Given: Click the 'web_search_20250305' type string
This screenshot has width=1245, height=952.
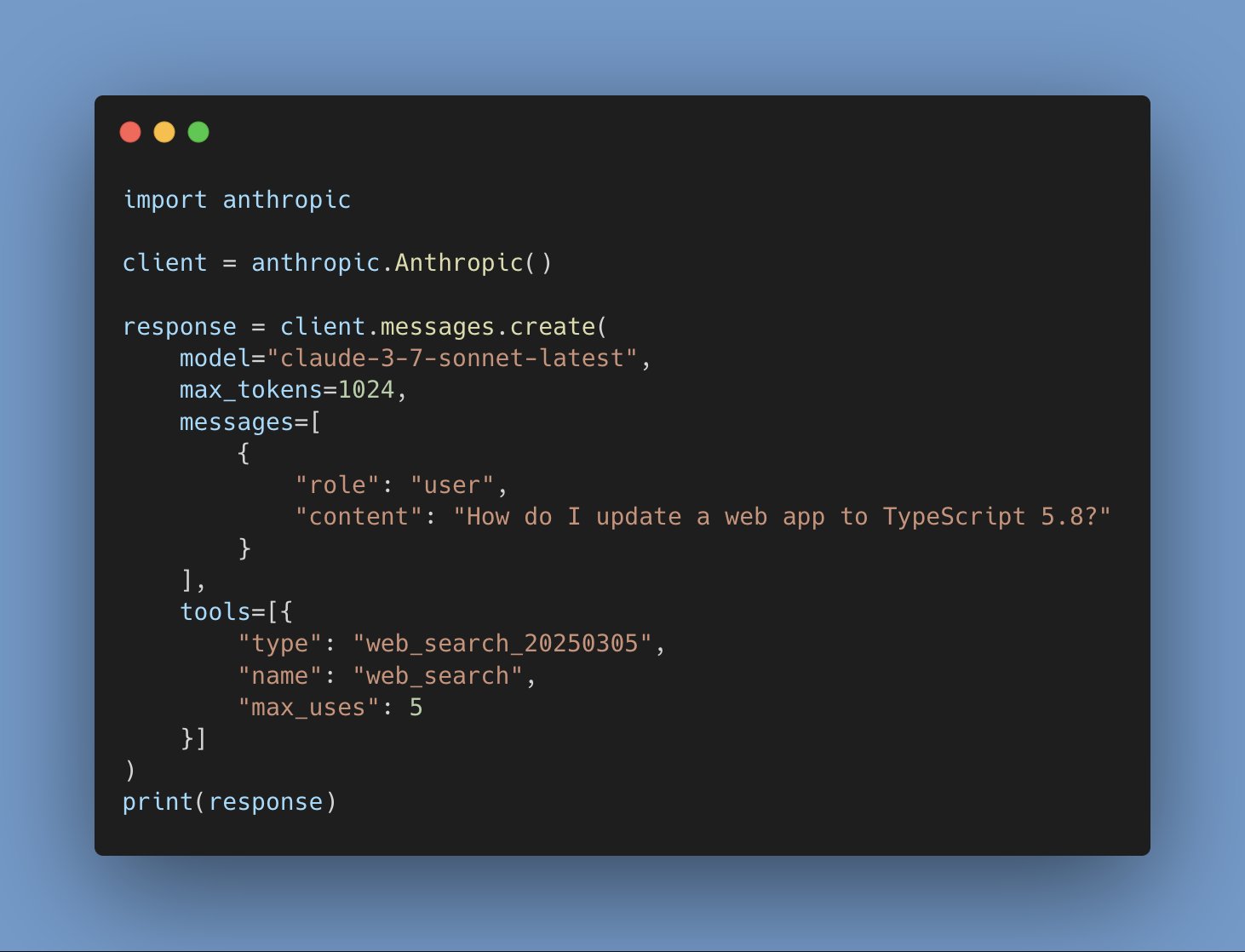Looking at the screenshot, I should click(x=502, y=643).
